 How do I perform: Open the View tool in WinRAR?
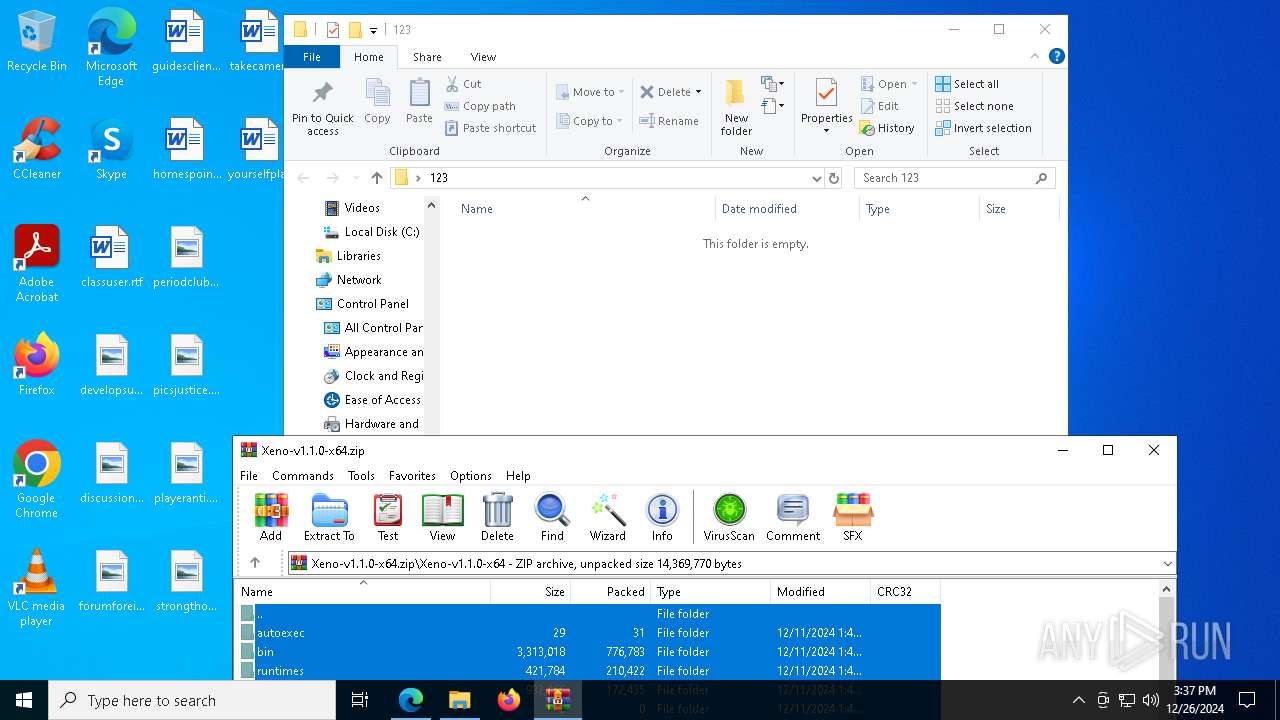[442, 517]
